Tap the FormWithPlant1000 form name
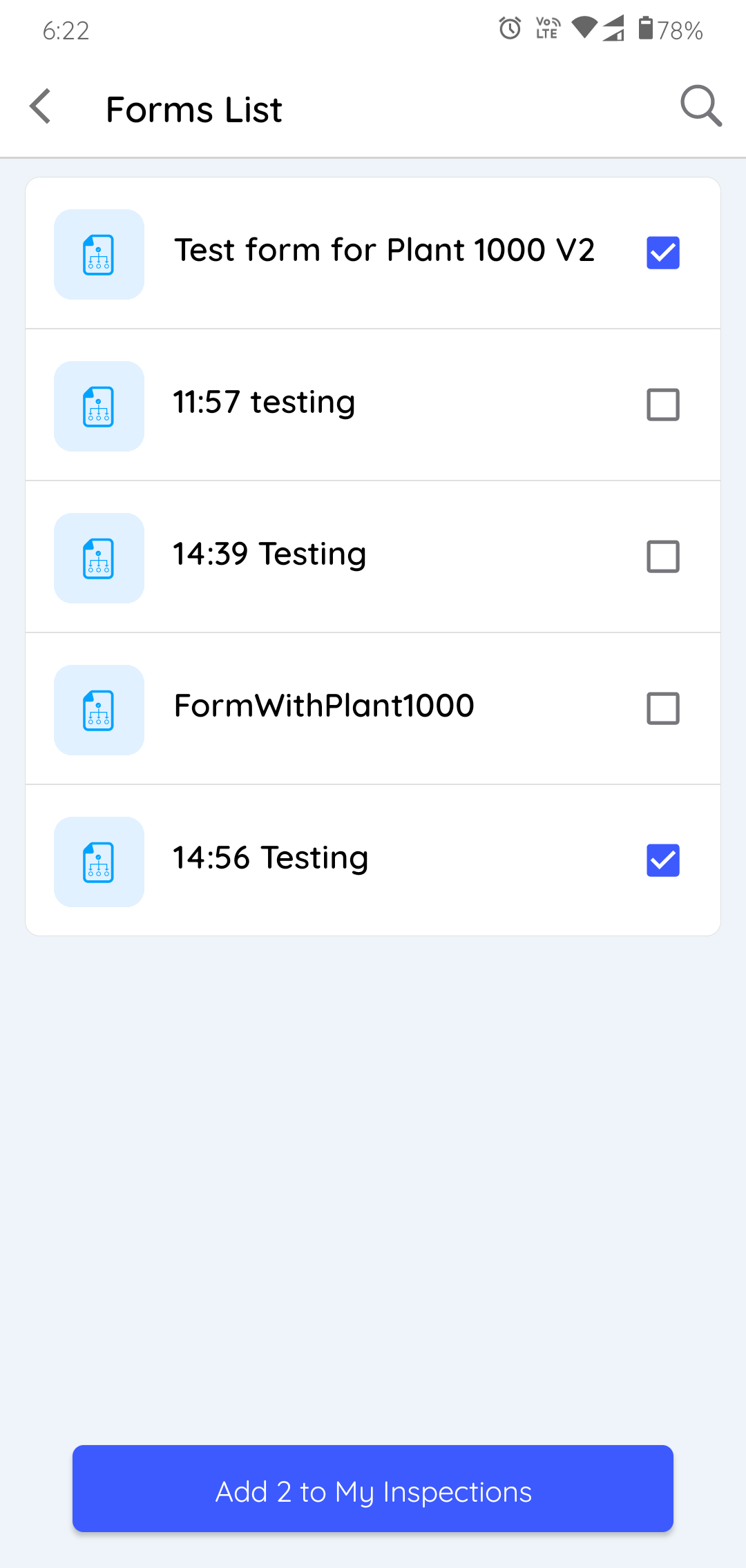 (324, 706)
